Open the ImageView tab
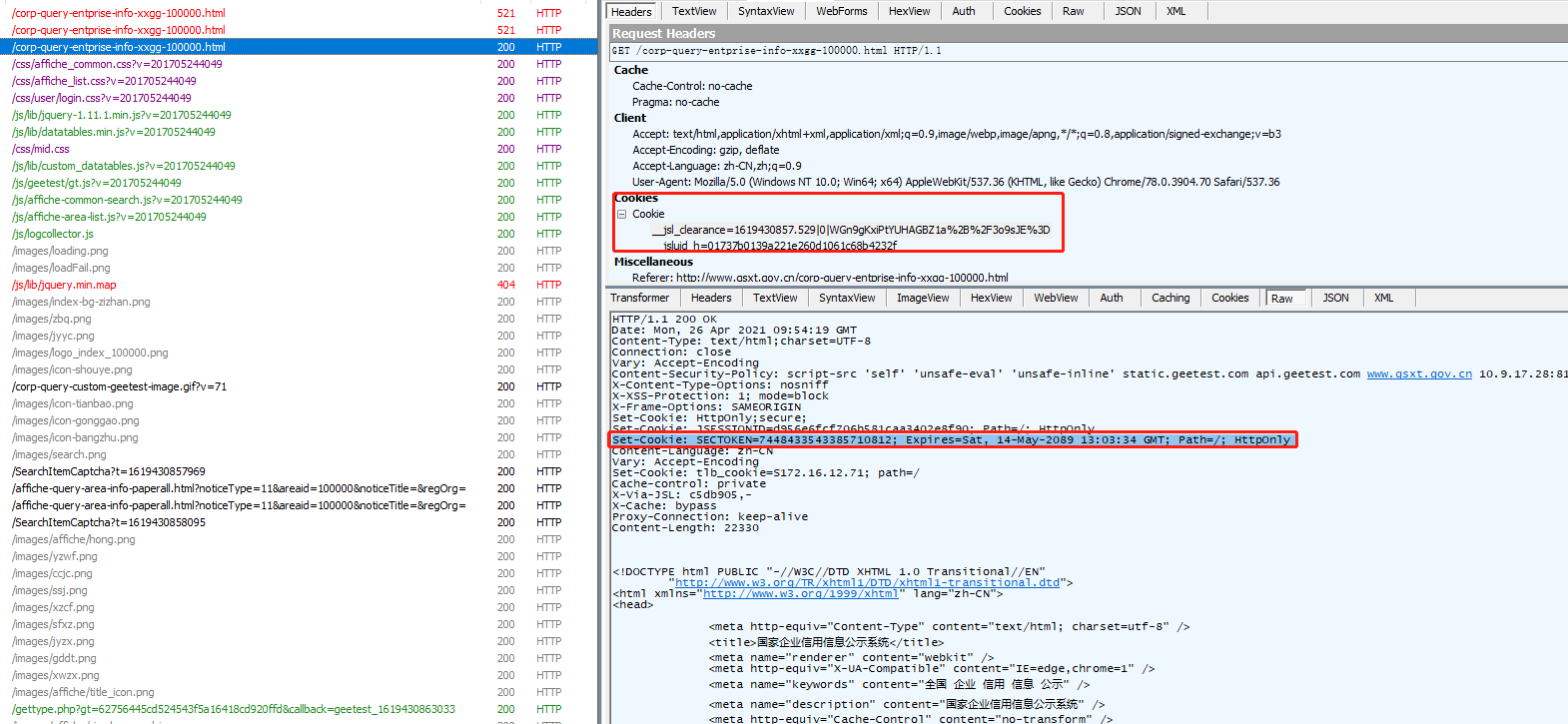Viewport: 1568px width, 724px height. coord(923,298)
